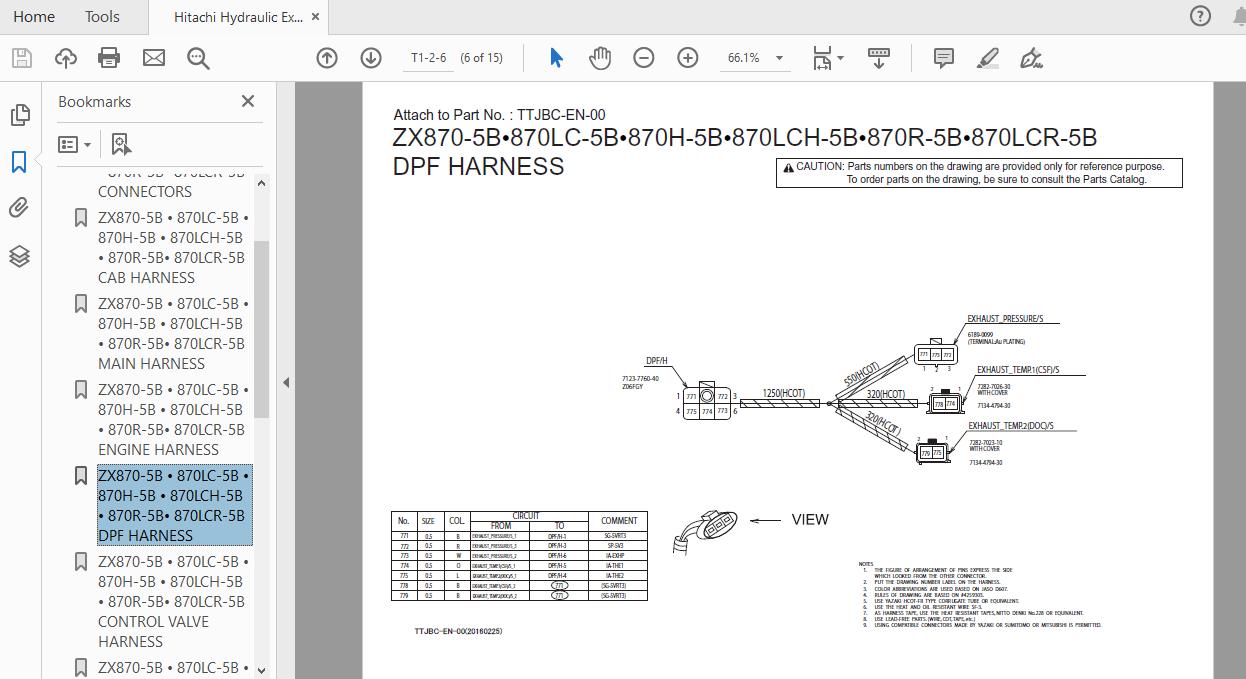Print the document with the printer icon
The width and height of the screenshot is (1246, 679).
click(x=110, y=58)
